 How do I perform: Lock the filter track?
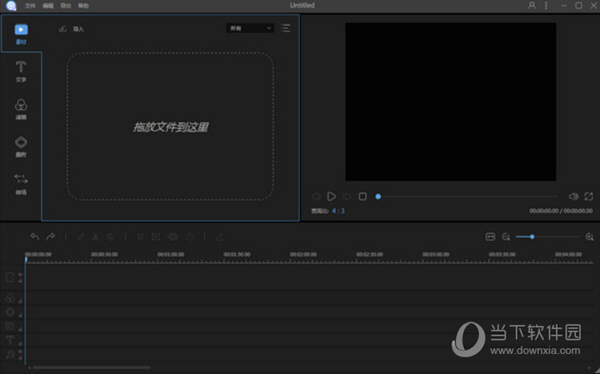click(x=20, y=301)
